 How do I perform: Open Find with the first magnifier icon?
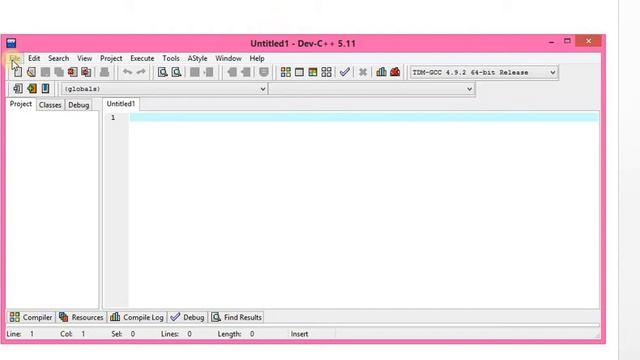pyautogui.click(x=163, y=72)
